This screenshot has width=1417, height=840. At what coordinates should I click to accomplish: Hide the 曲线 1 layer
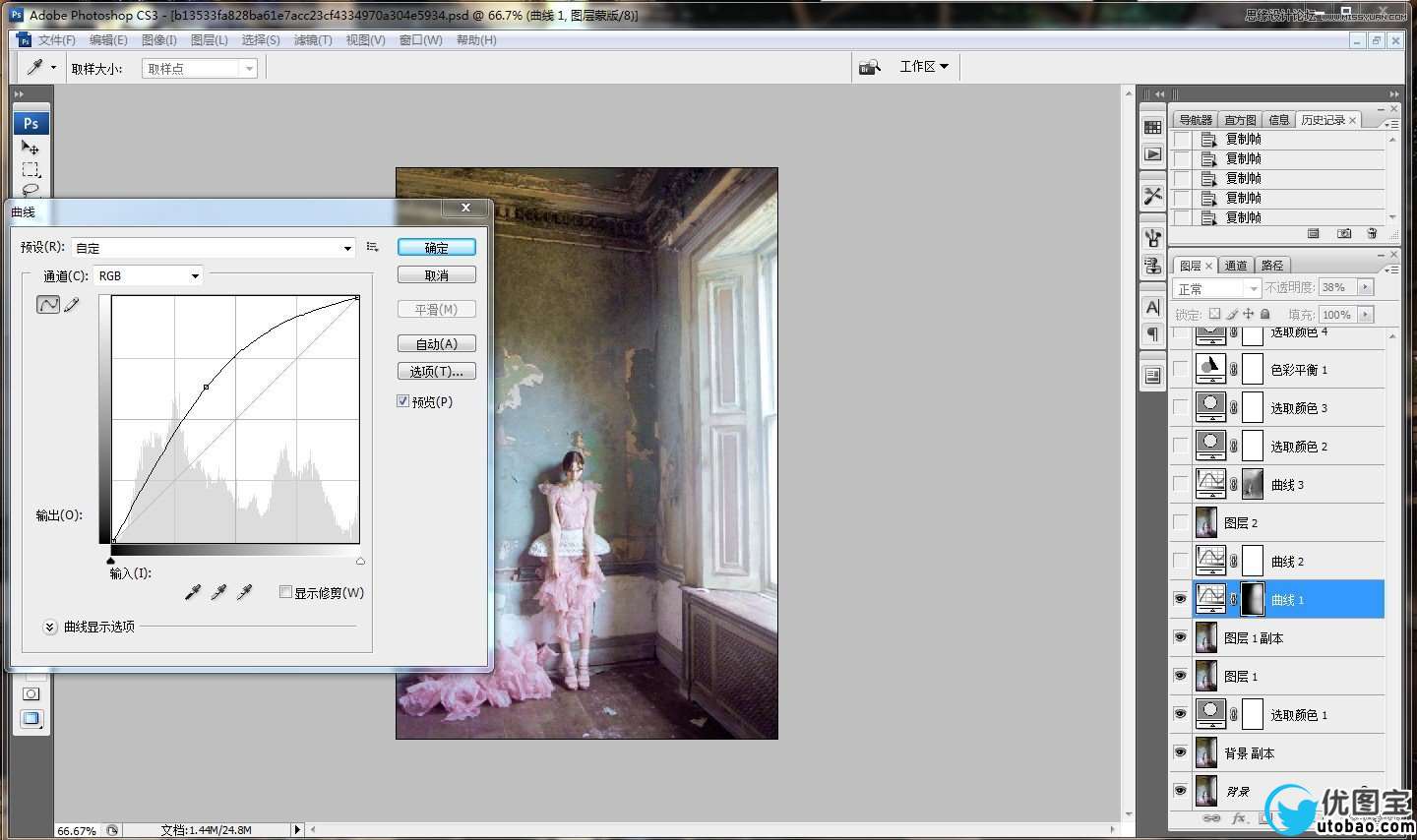[1180, 599]
